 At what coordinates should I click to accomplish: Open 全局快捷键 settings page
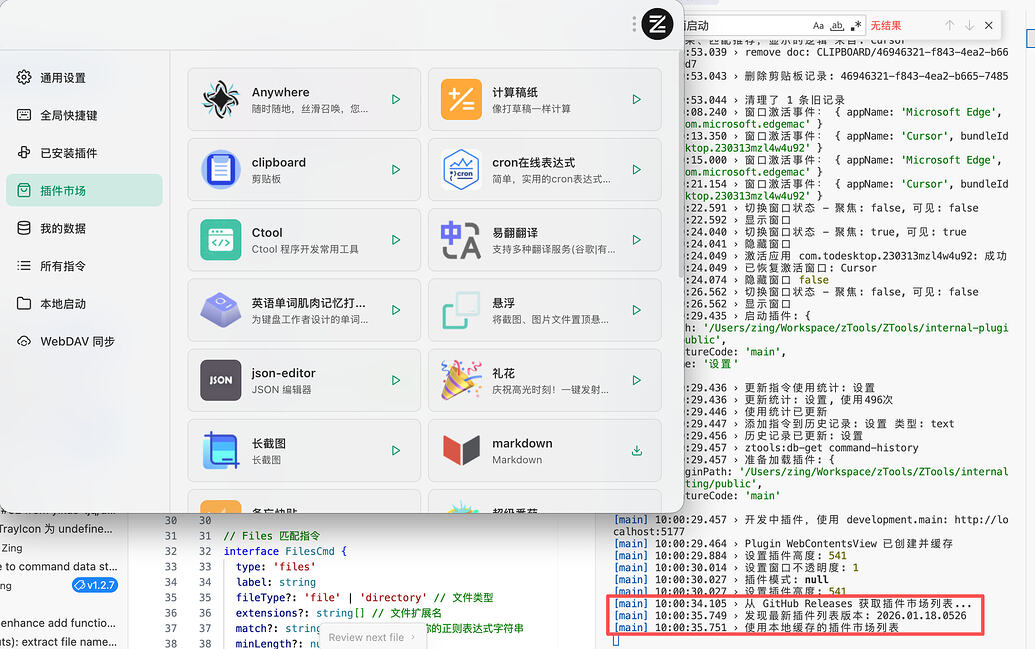(x=84, y=115)
